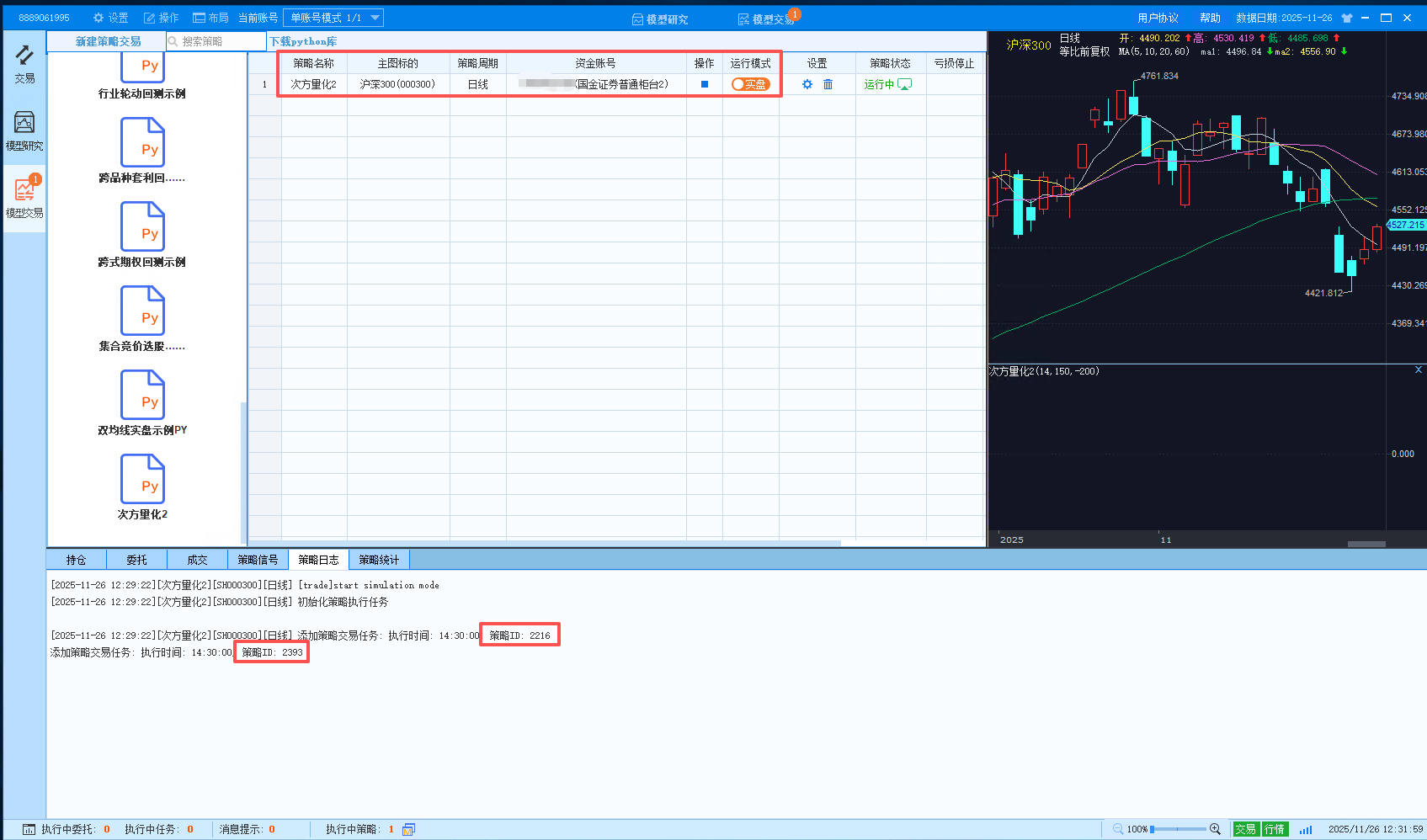
Task: Click zoom out magnifier in status bar
Action: tap(1118, 829)
